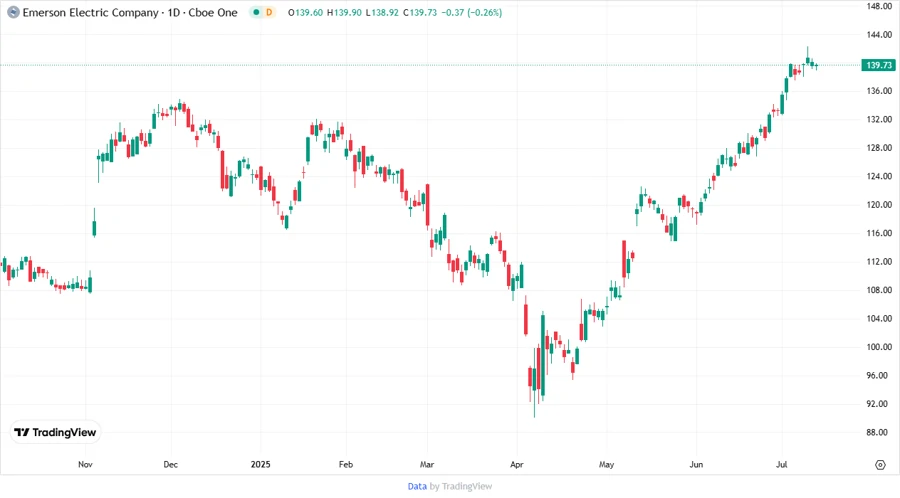Click the 92.00 price axis label
The height and width of the screenshot is (498, 900).
tap(877, 404)
